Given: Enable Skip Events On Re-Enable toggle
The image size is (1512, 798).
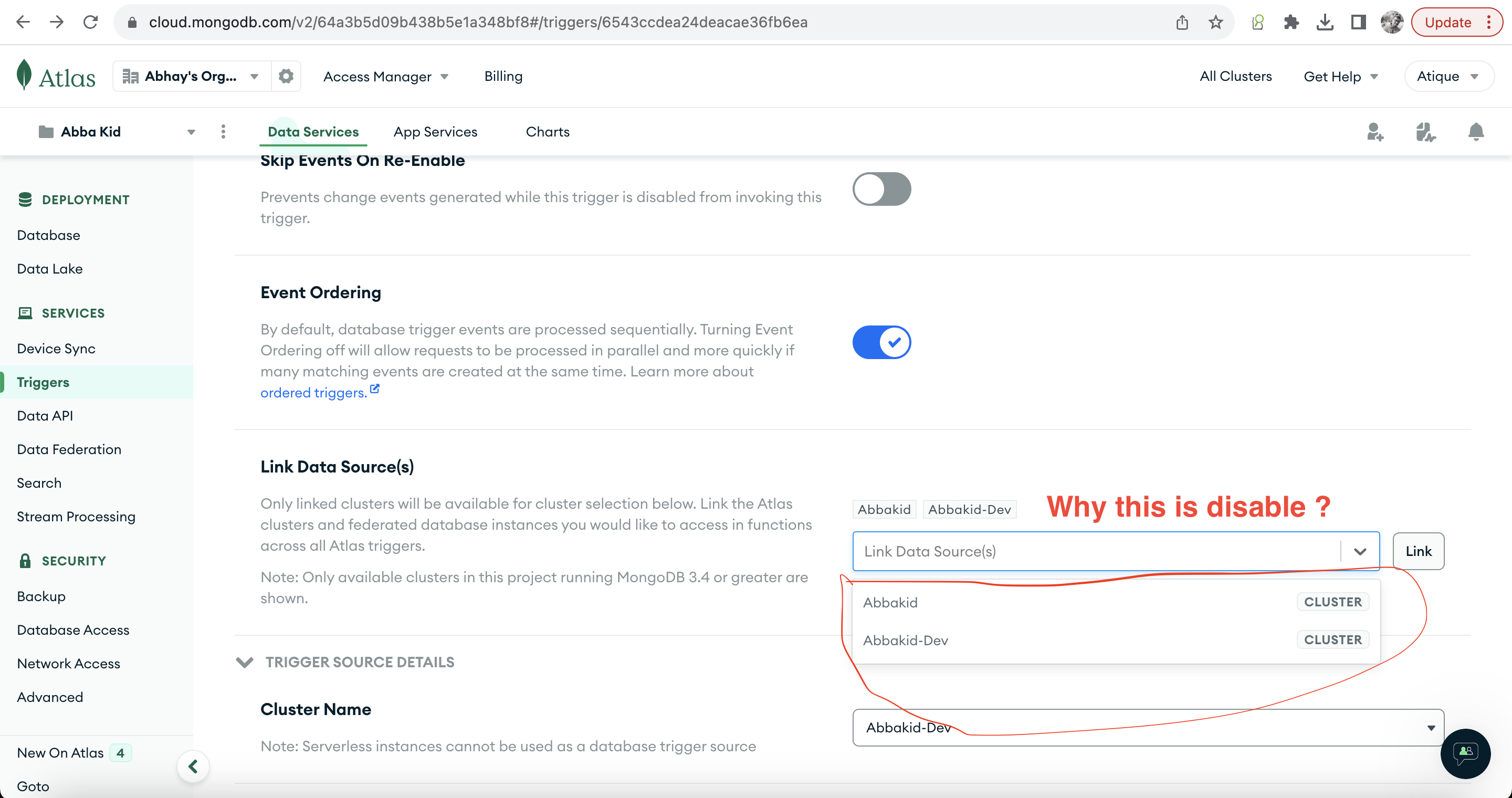Looking at the screenshot, I should click(881, 189).
